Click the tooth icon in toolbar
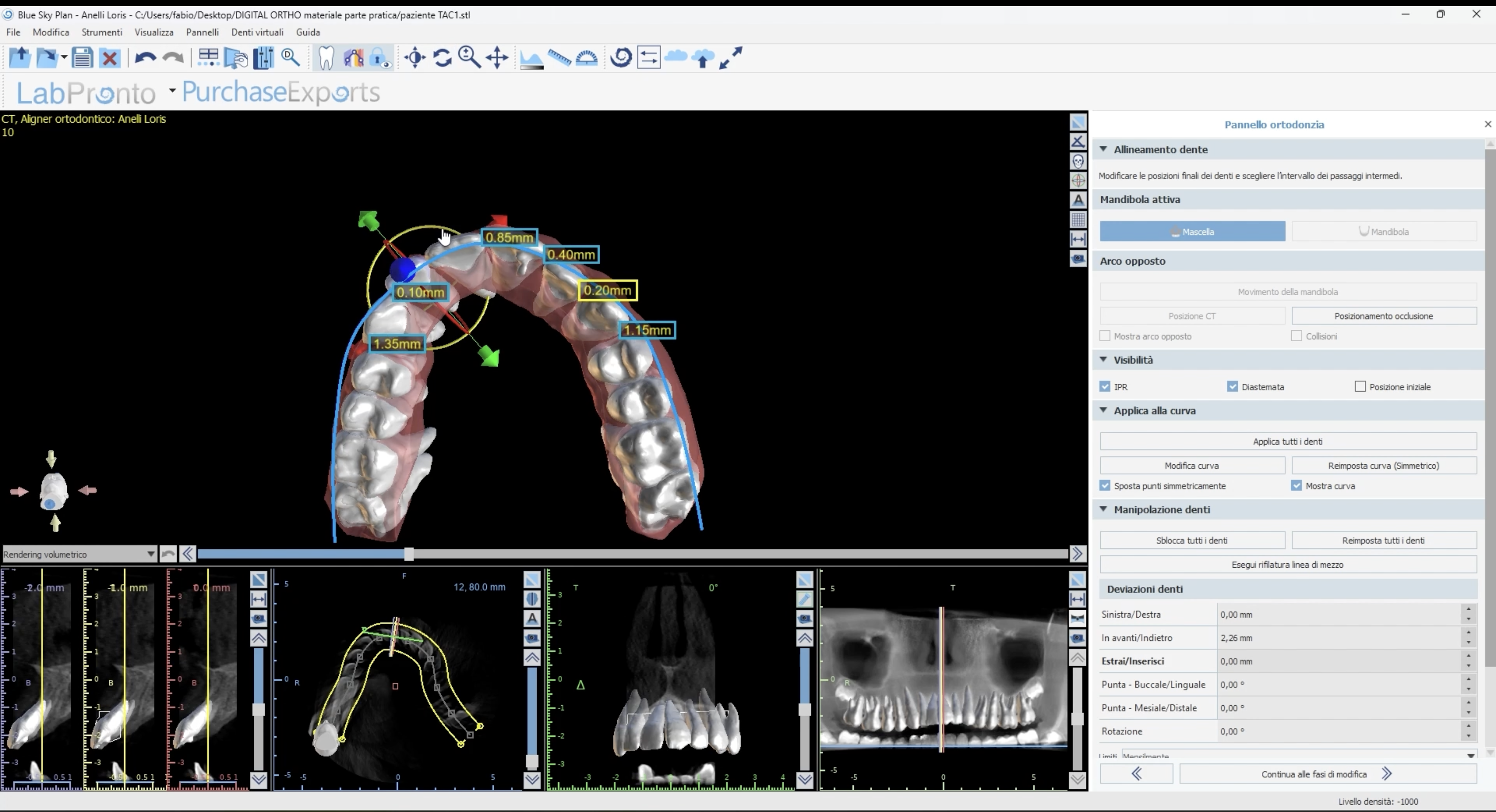 tap(327, 58)
